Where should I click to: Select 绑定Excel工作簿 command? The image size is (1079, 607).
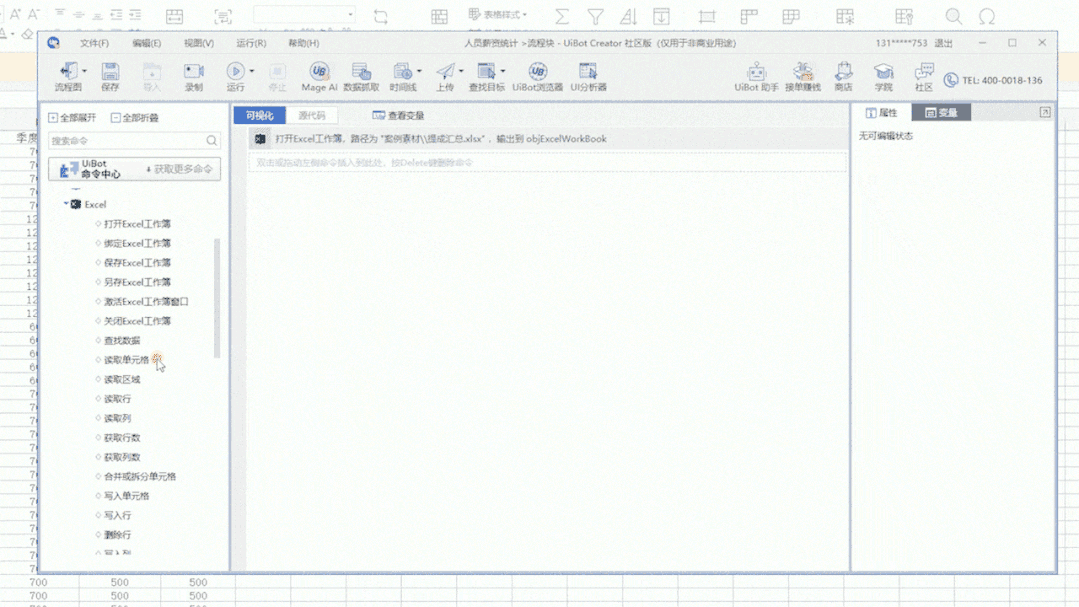137,243
